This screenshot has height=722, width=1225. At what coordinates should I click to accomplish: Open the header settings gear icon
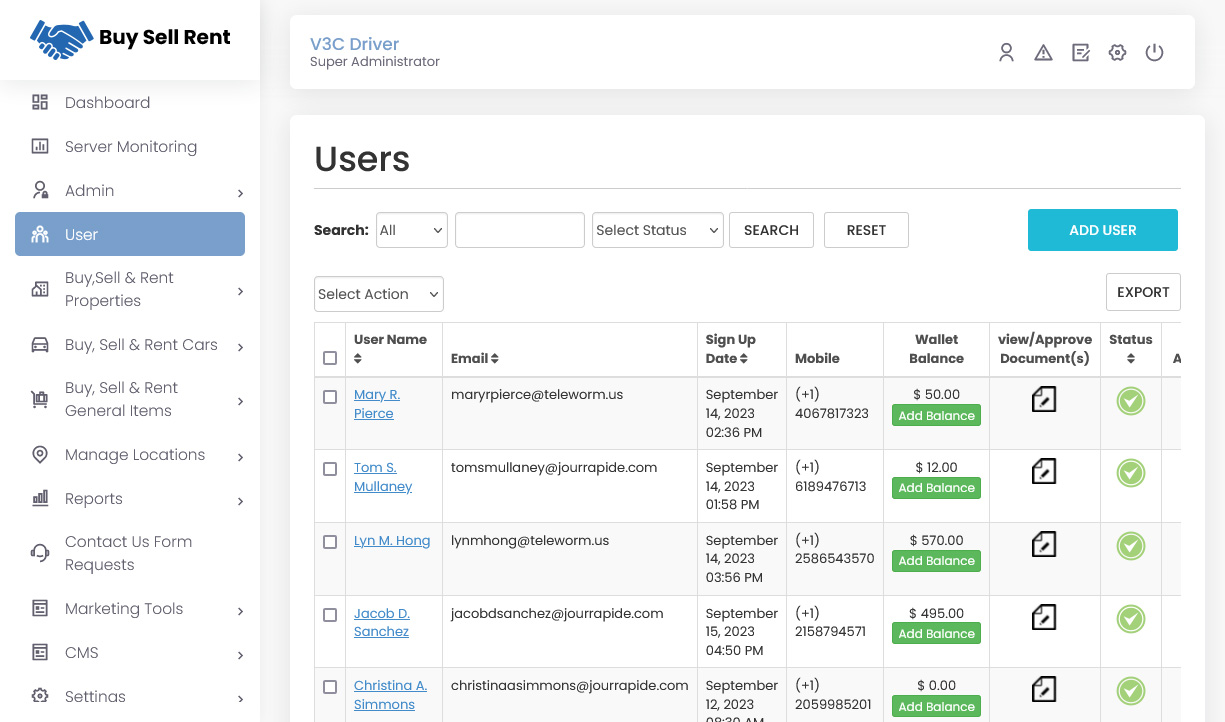click(1117, 52)
